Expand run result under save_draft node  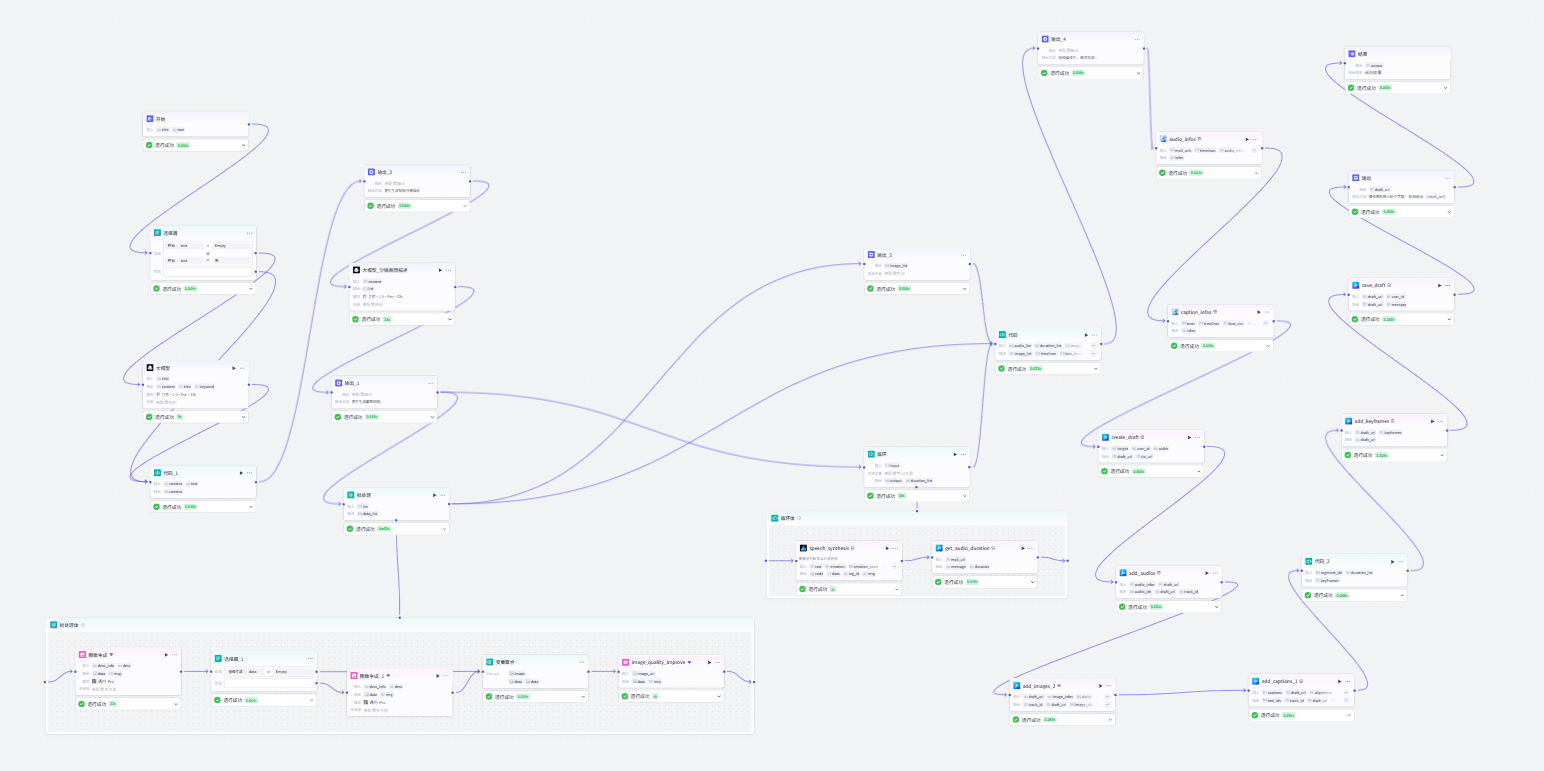1447,319
